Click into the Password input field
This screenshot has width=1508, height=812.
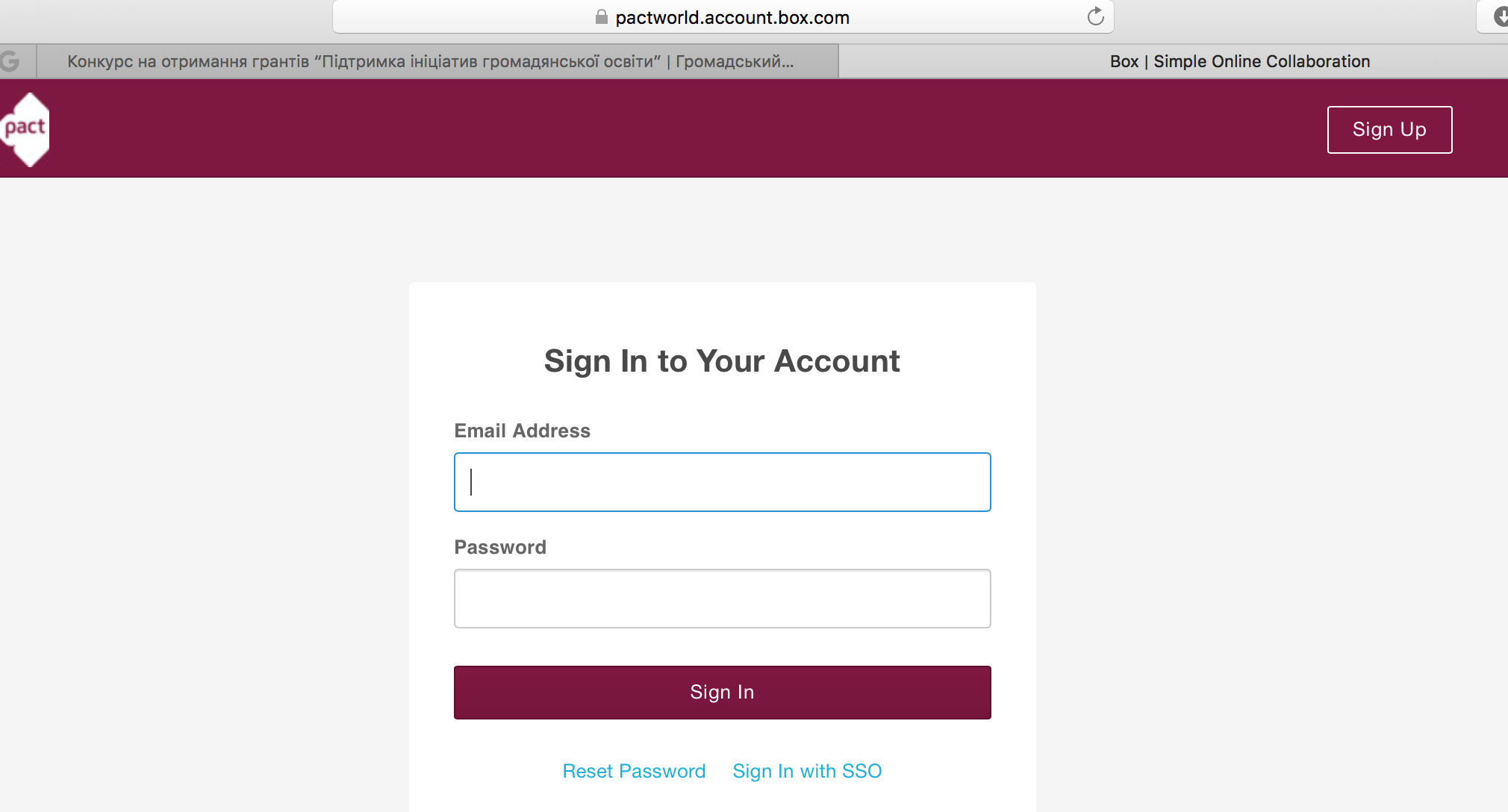coord(722,599)
